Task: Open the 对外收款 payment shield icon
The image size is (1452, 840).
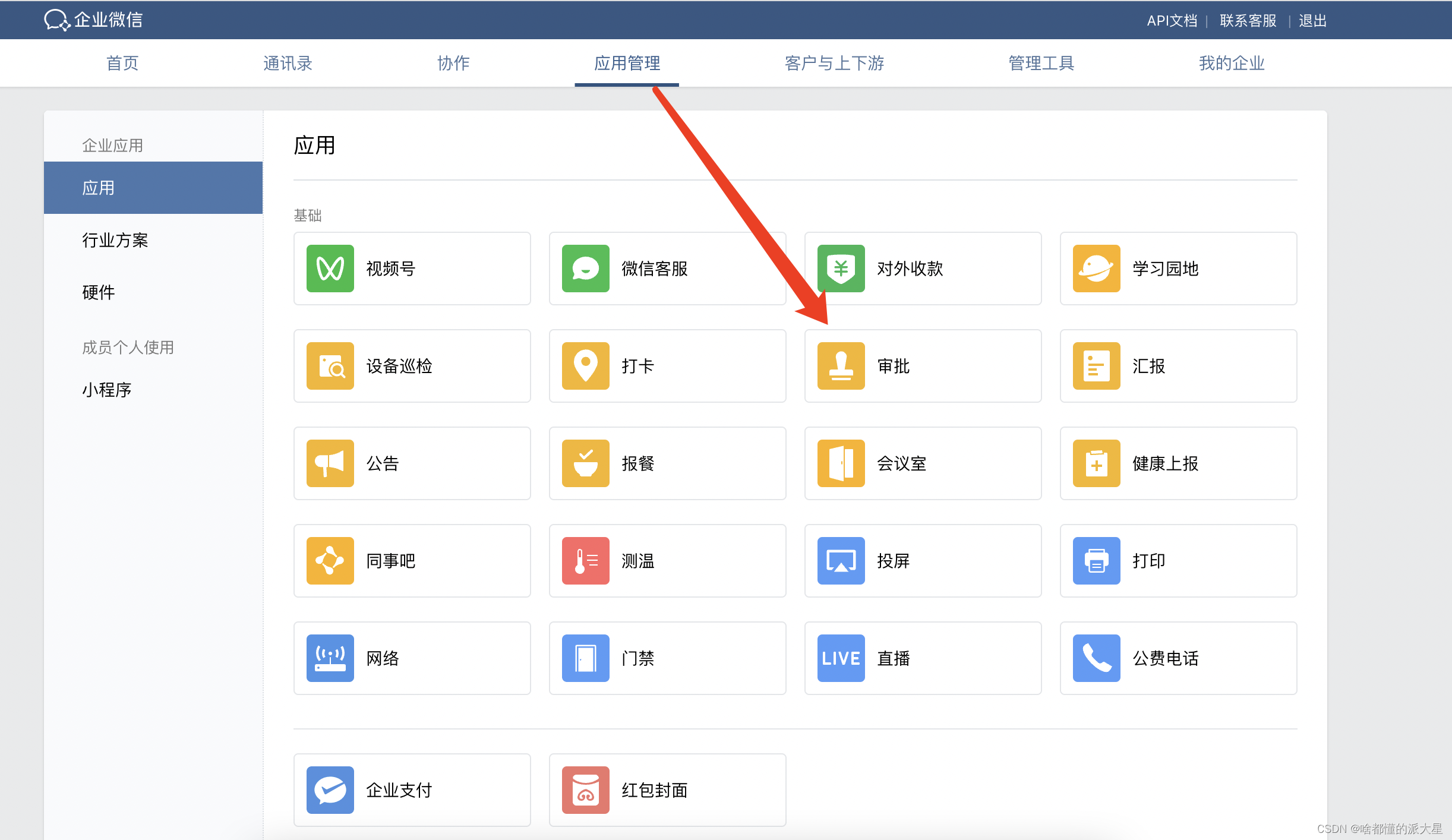Action: click(841, 269)
